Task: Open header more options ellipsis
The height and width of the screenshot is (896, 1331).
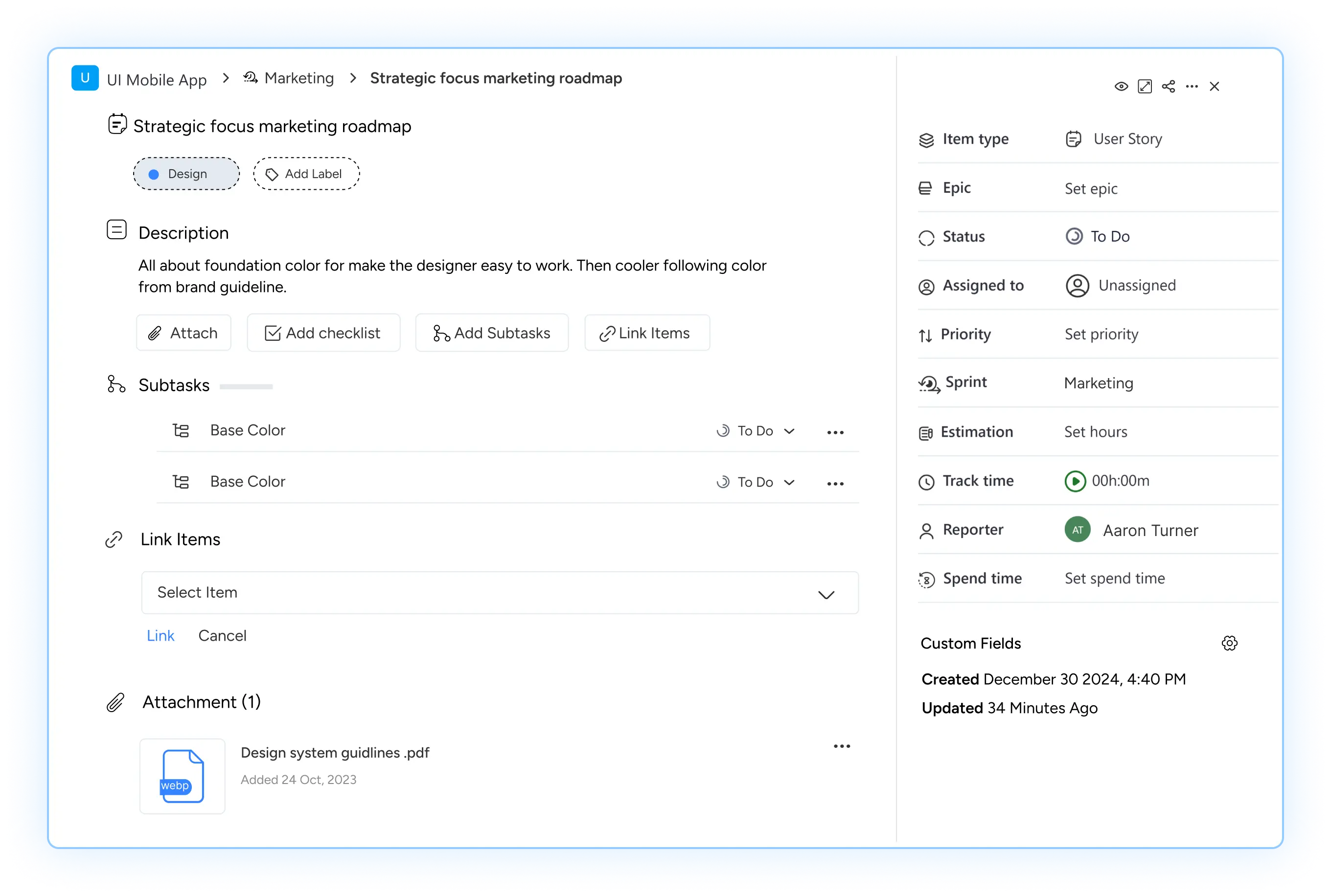Action: (1192, 86)
